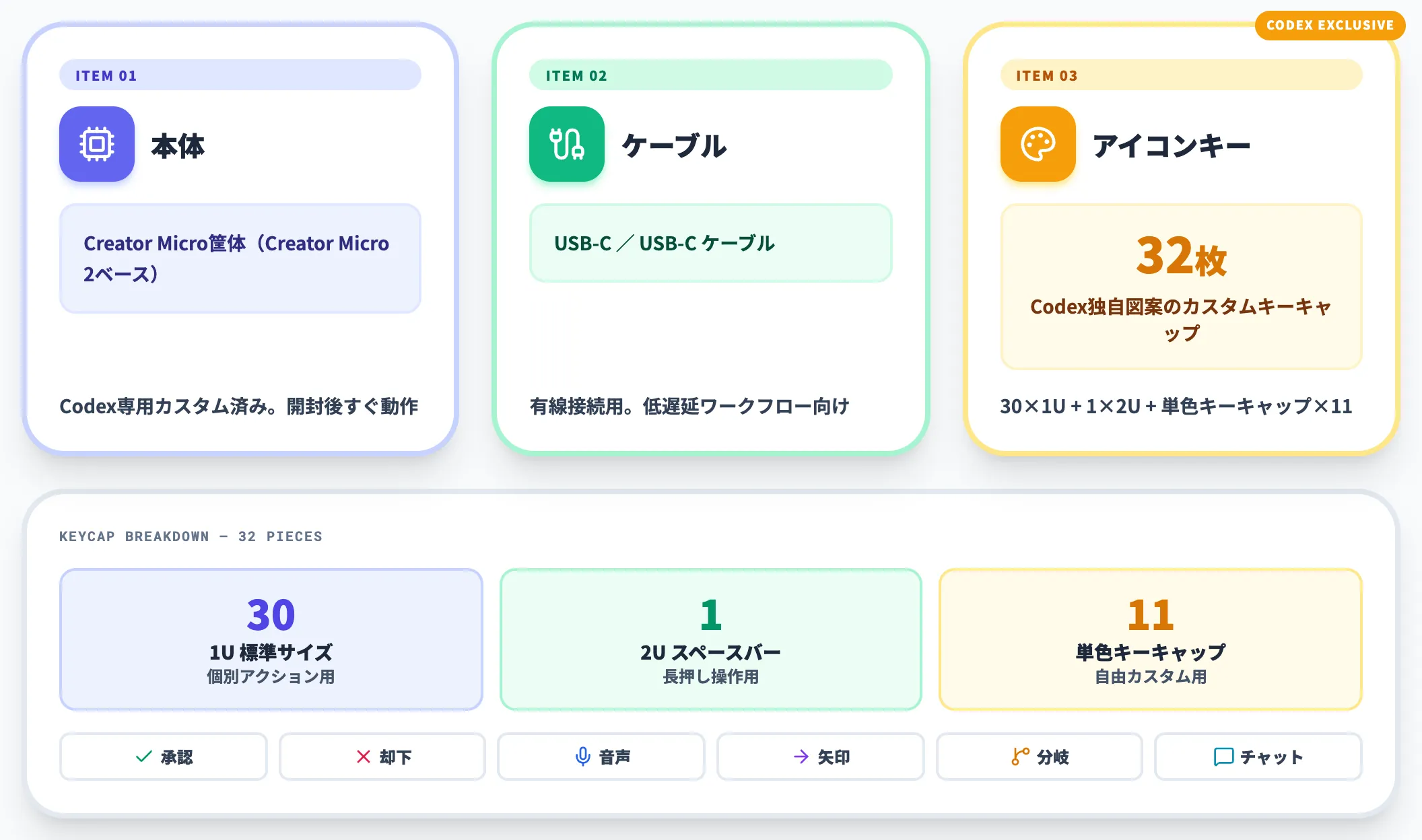Click the green cable plug icon

click(x=567, y=144)
